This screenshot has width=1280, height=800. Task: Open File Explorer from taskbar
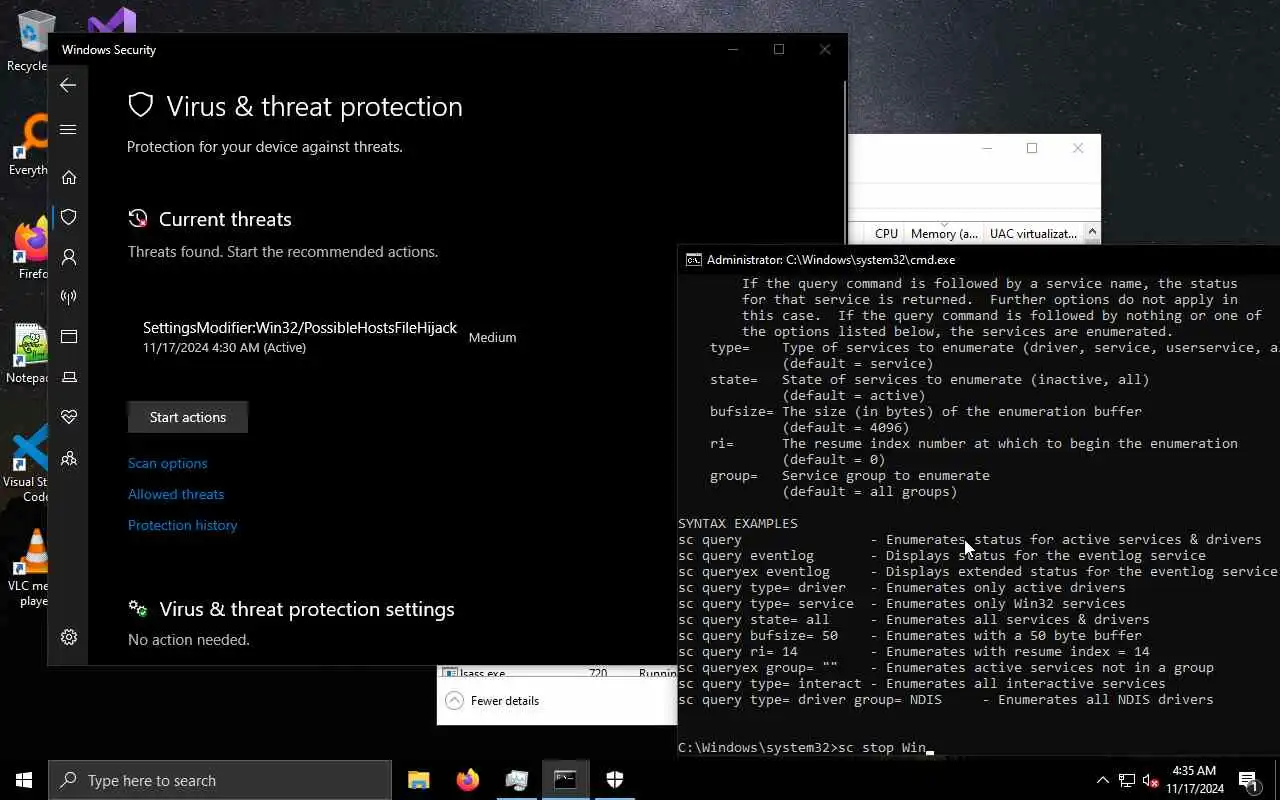tap(418, 780)
